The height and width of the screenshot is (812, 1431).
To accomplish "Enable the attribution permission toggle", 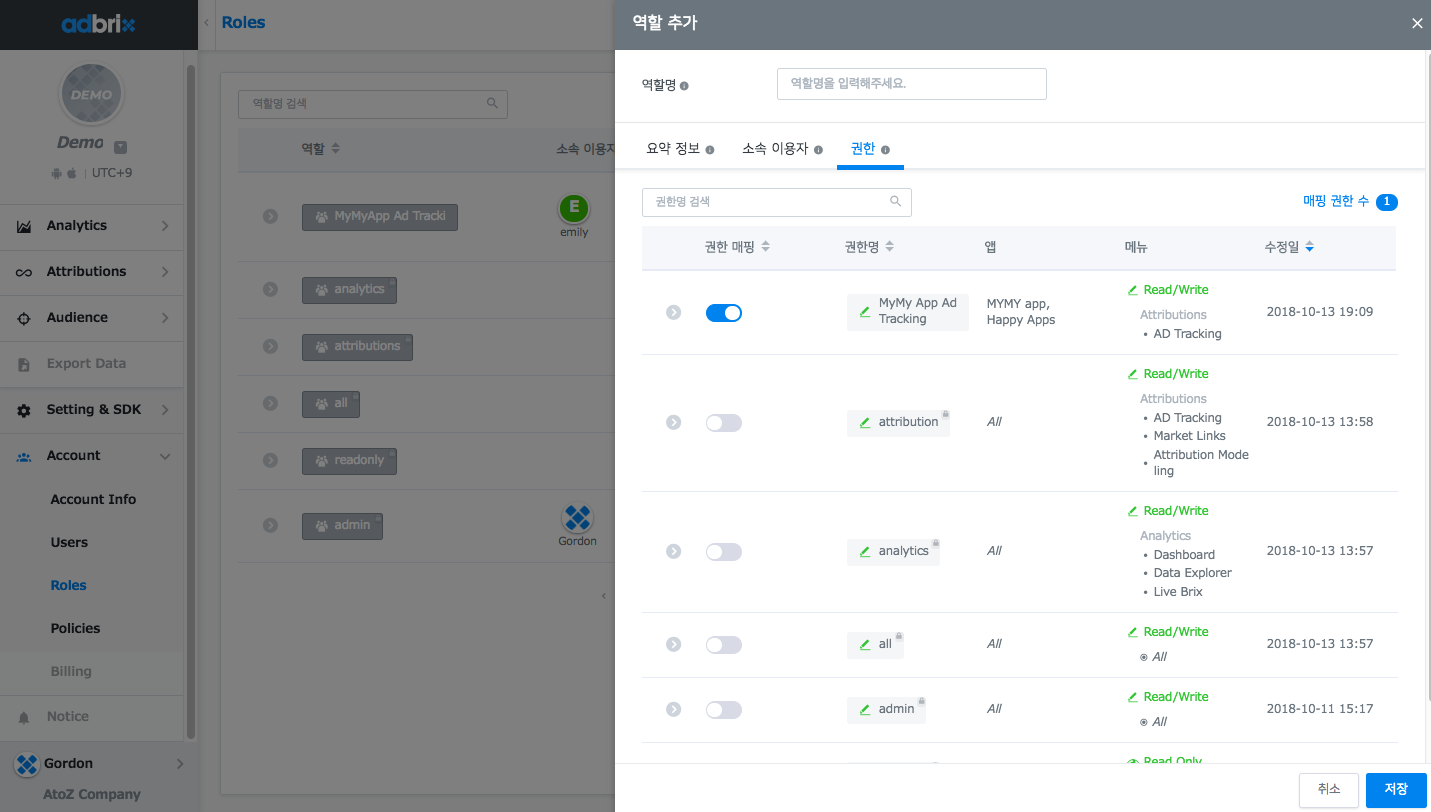I will point(724,423).
